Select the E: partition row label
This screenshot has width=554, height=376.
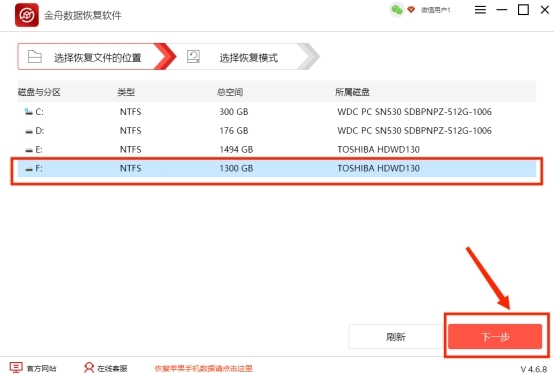click(39, 150)
